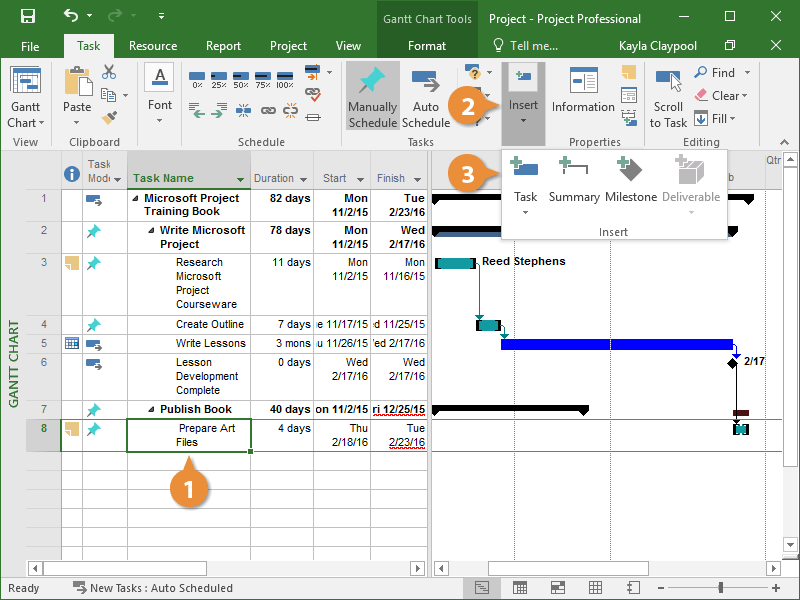800x600 pixels.
Task: Switch to Gantt Chart view in status bar
Action: 482,588
